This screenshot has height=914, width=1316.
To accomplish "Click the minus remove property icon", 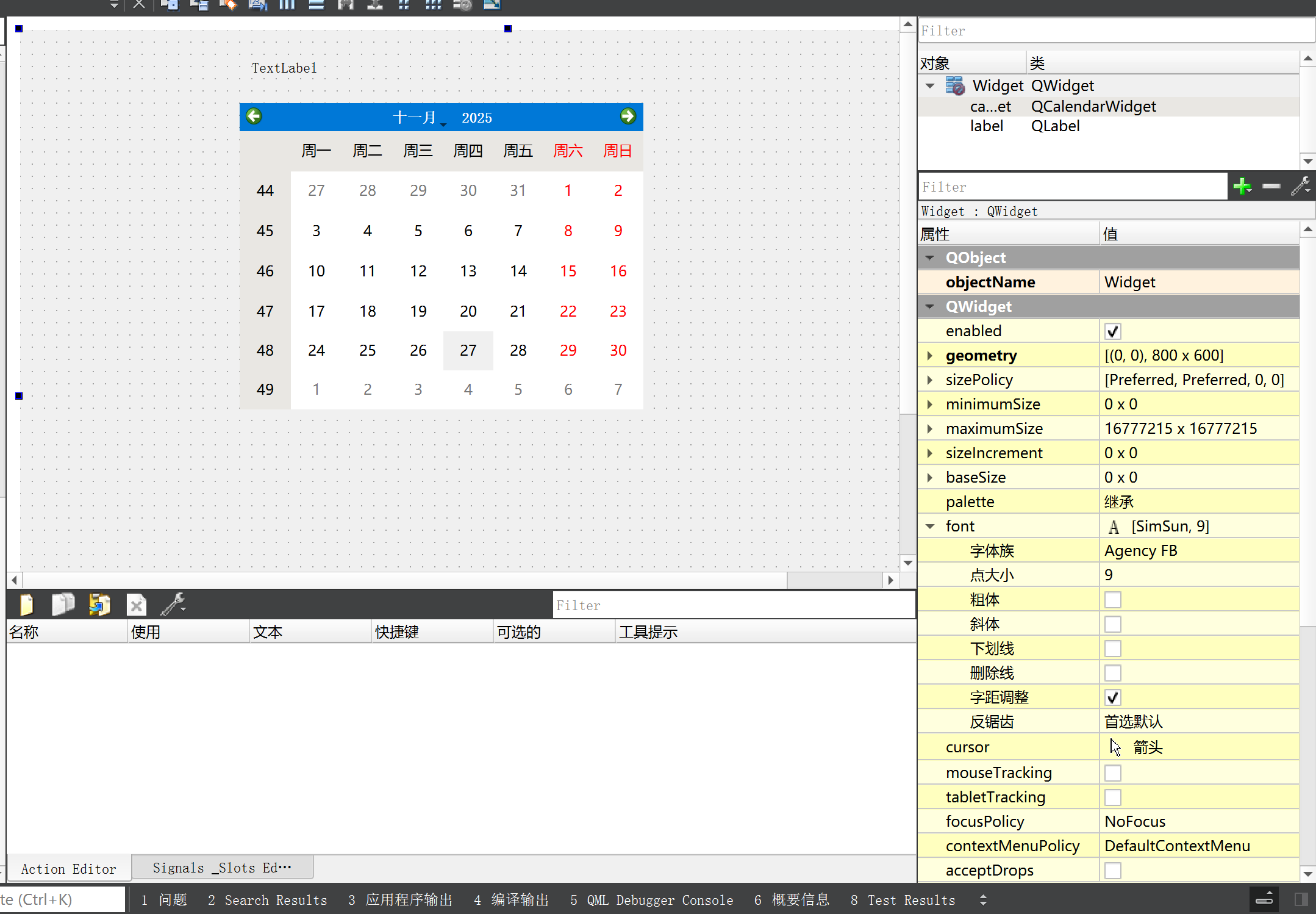I will click(1271, 187).
